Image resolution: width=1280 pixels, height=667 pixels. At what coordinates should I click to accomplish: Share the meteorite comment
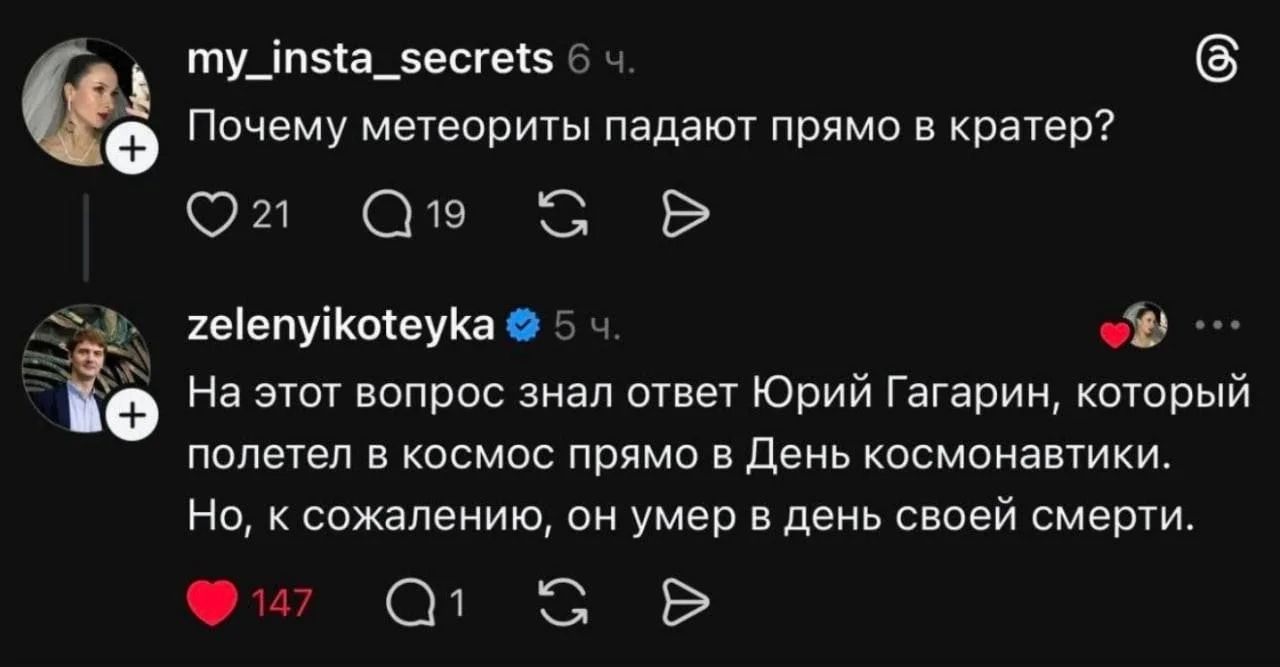tap(684, 211)
